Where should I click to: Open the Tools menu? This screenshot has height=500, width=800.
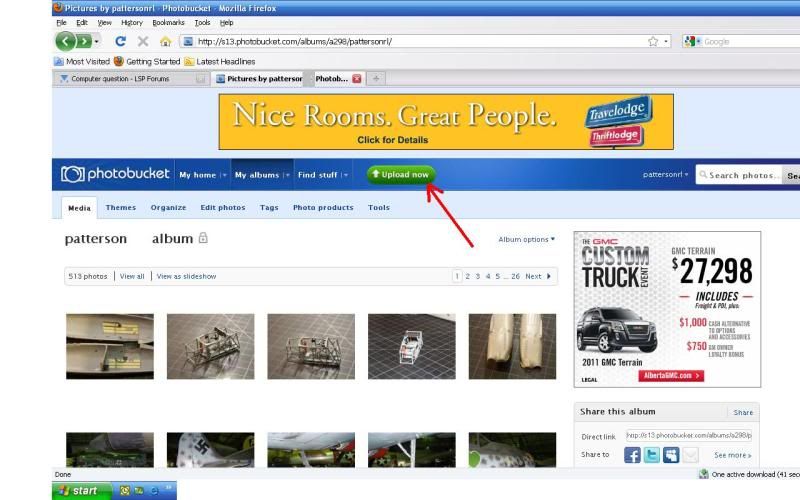pos(202,22)
